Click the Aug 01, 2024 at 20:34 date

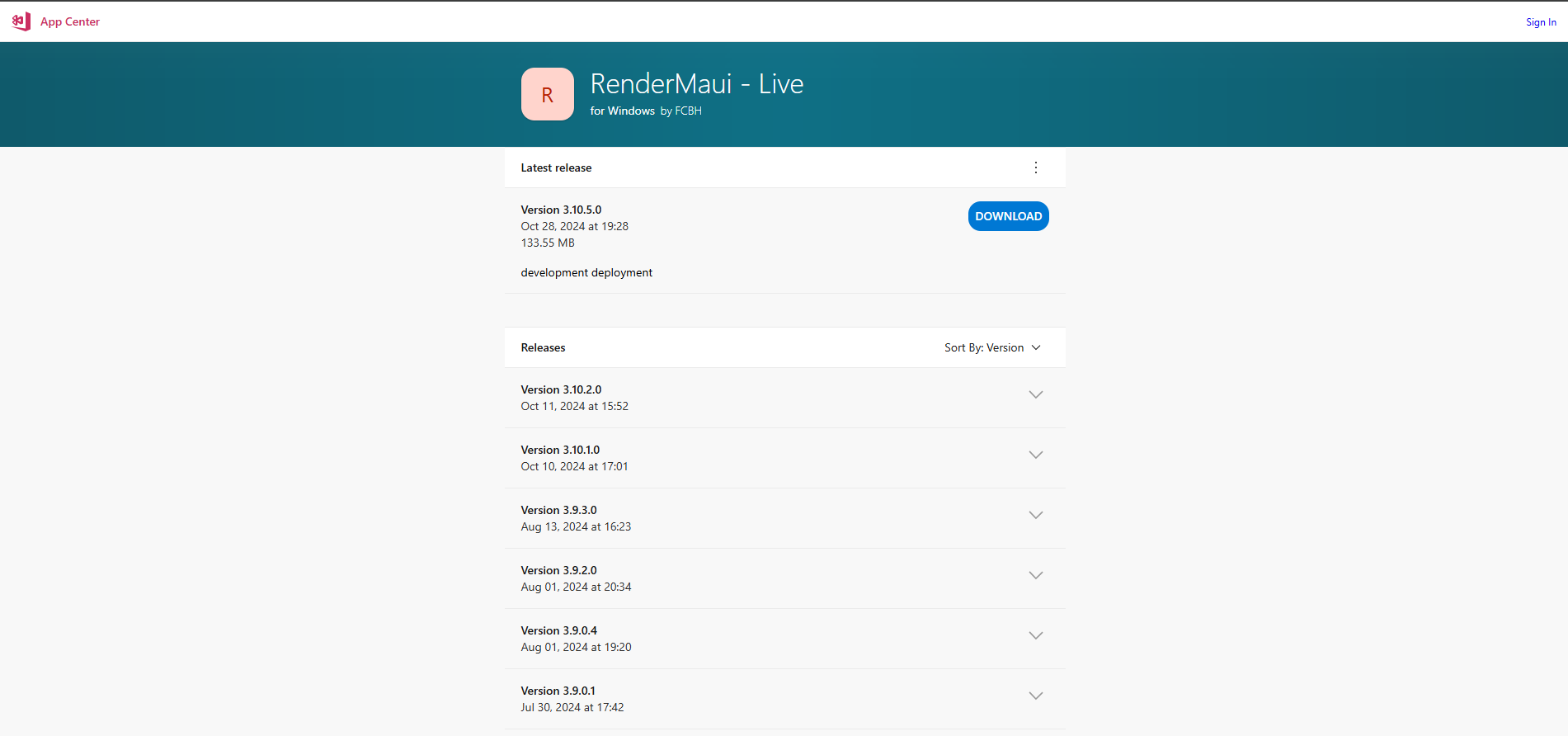576,587
